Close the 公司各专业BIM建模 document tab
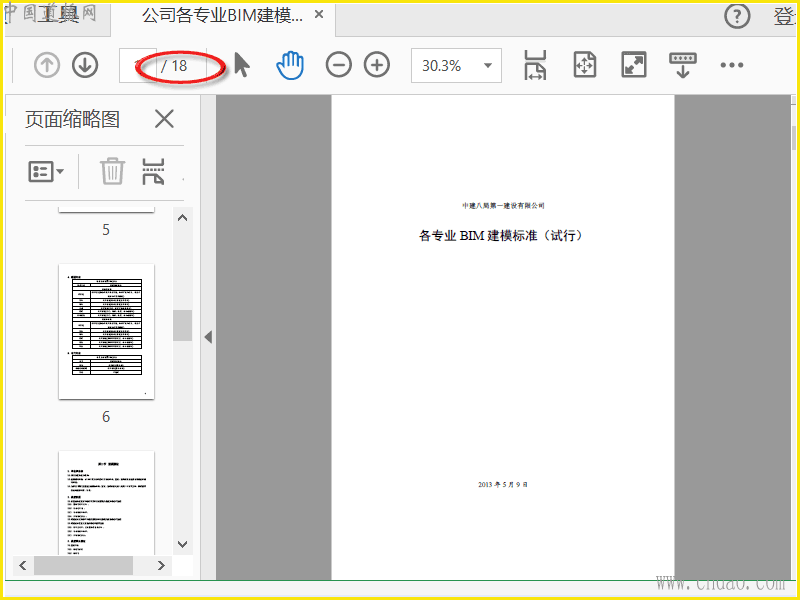This screenshot has height=600, width=800. pyautogui.click(x=319, y=15)
